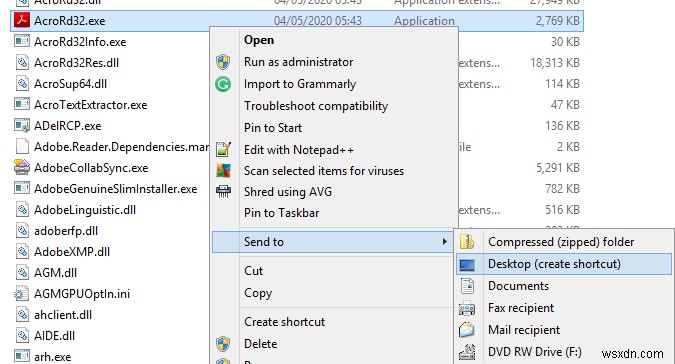
Task: Click the AcroRd32Info.exe file icon
Action: coord(22,41)
